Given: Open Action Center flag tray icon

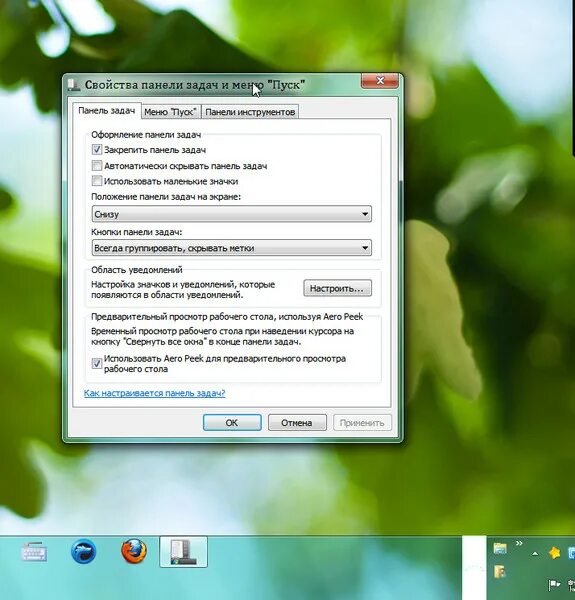Looking at the screenshot, I should (554, 584).
